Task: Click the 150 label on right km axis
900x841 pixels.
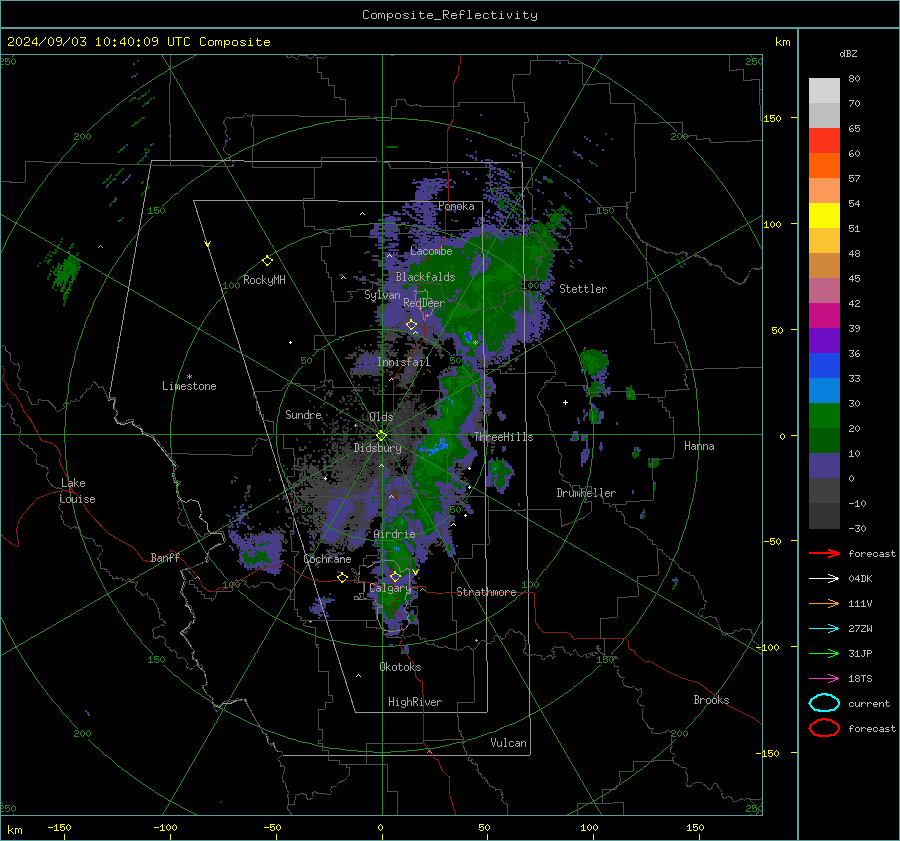Action: [x=772, y=118]
